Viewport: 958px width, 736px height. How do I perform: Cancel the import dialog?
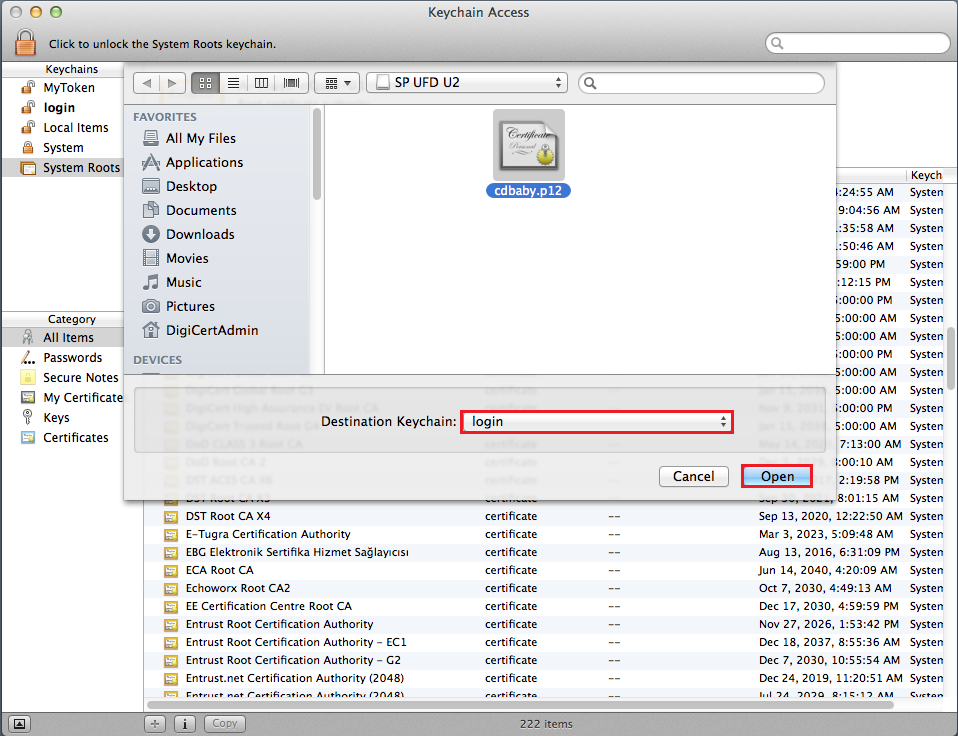point(693,477)
